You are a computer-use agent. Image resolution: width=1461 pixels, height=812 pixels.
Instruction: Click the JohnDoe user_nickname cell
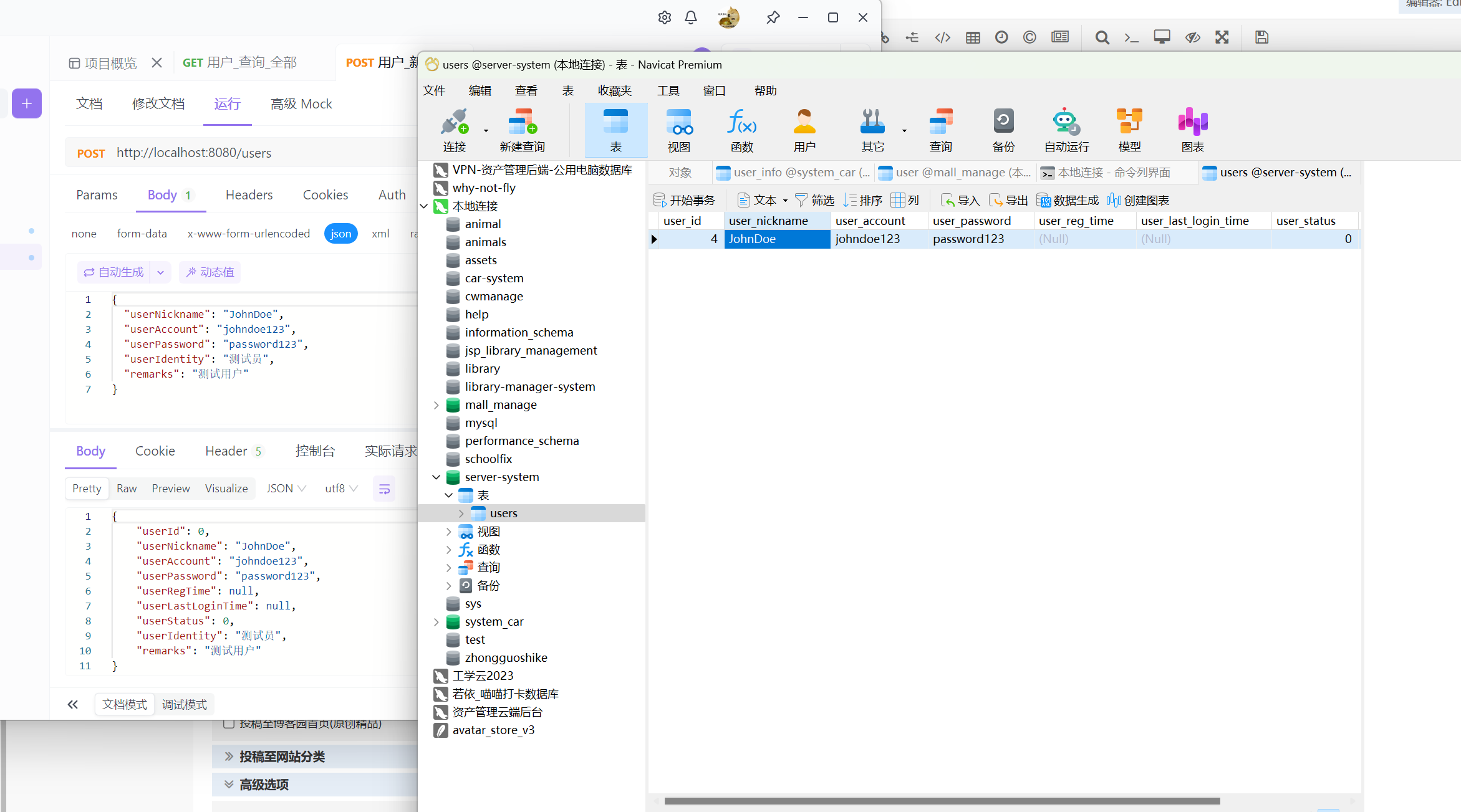pos(777,239)
